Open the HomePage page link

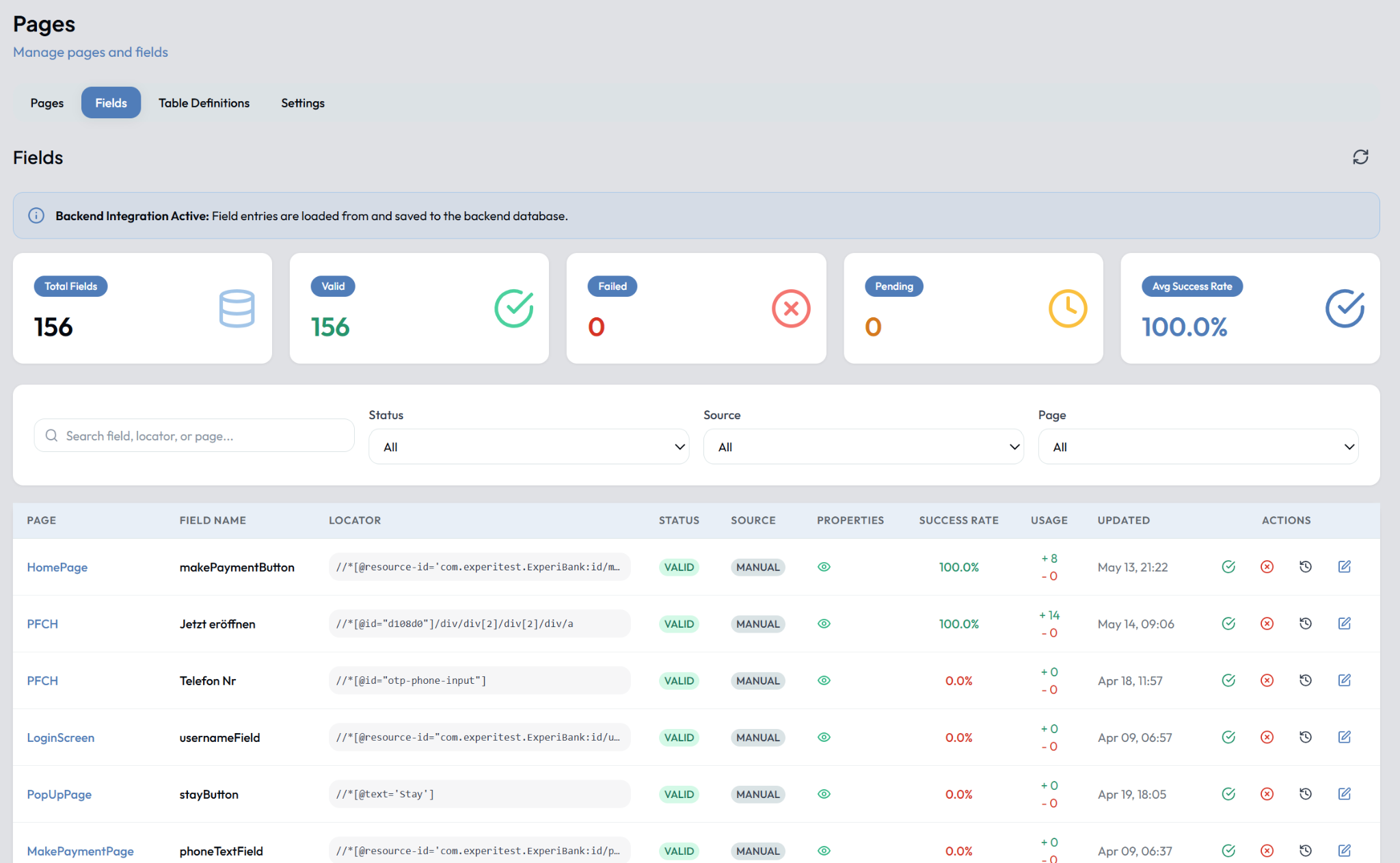tap(57, 567)
